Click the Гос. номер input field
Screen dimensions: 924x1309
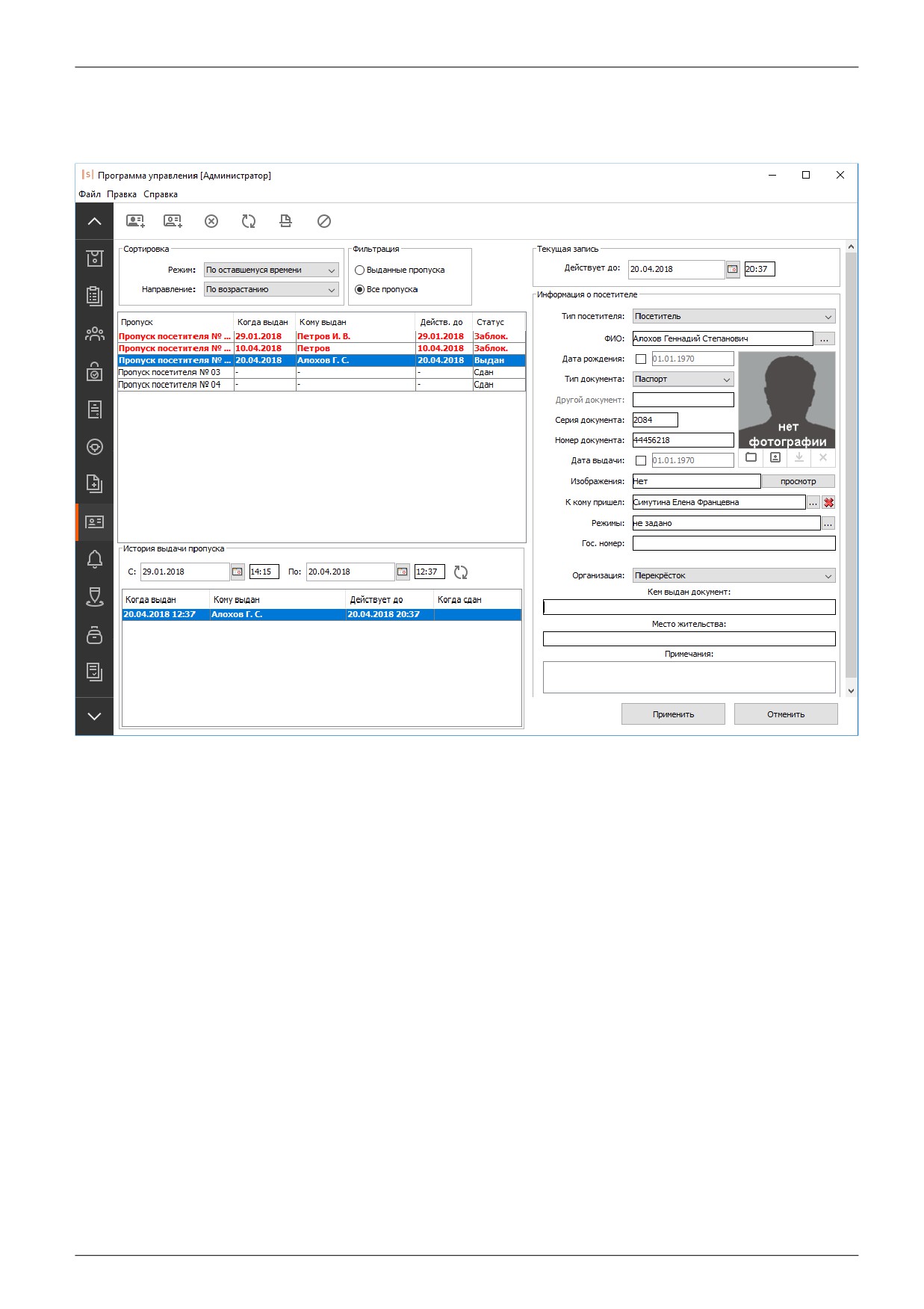pos(734,543)
